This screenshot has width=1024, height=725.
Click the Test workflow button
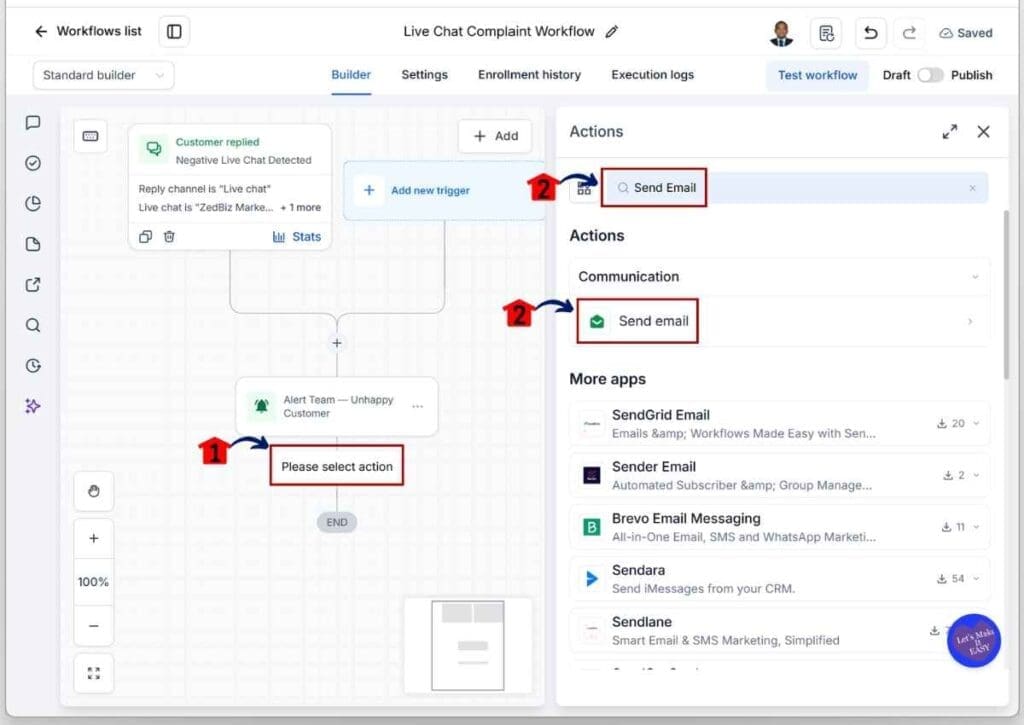pos(817,75)
